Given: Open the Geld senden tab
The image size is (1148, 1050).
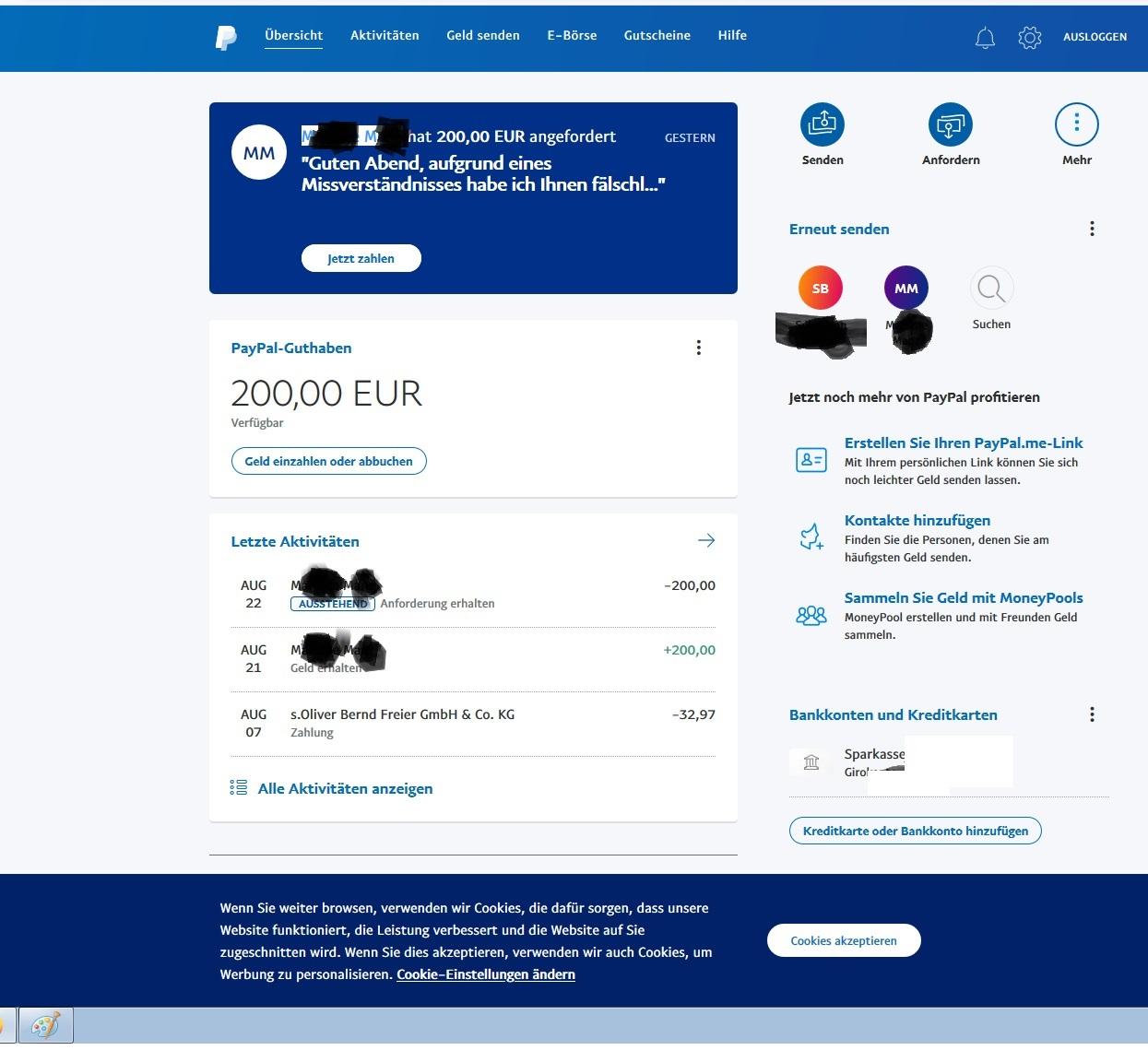Looking at the screenshot, I should point(483,36).
